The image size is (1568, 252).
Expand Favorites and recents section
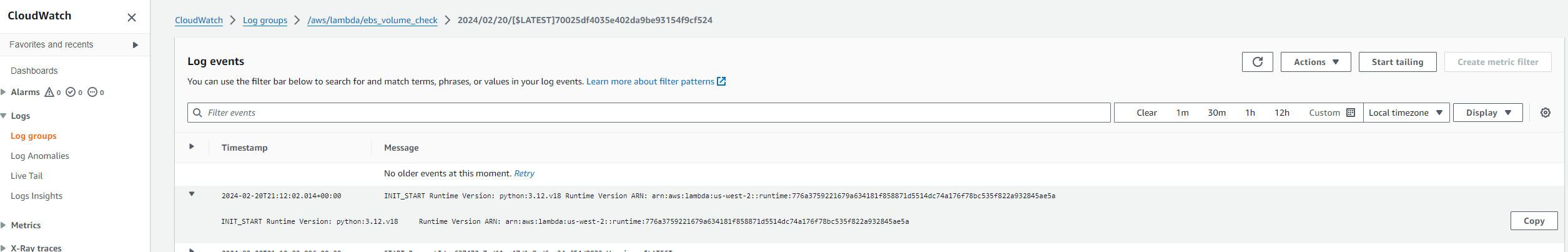[135, 45]
